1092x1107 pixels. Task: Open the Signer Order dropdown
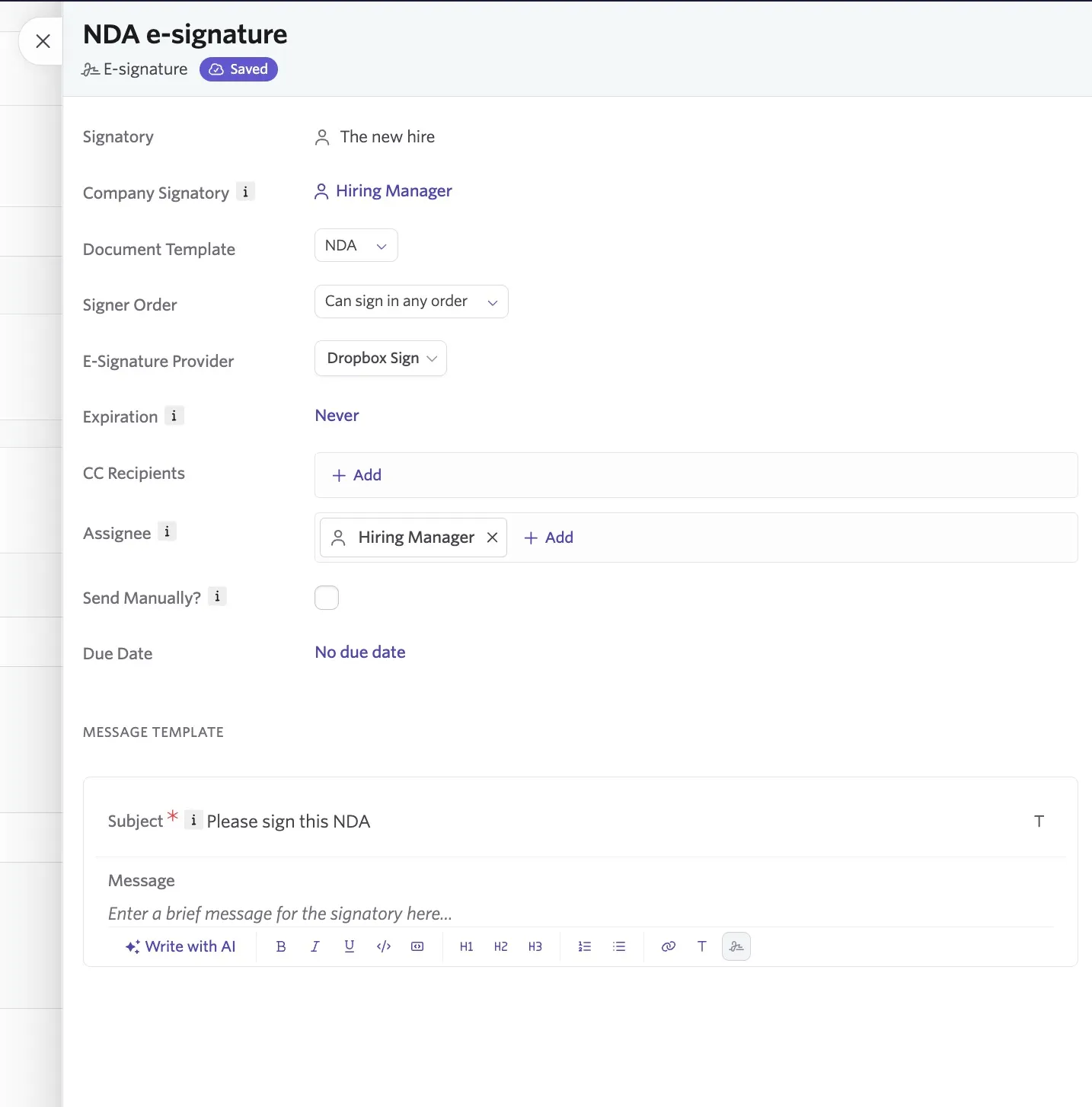(411, 301)
